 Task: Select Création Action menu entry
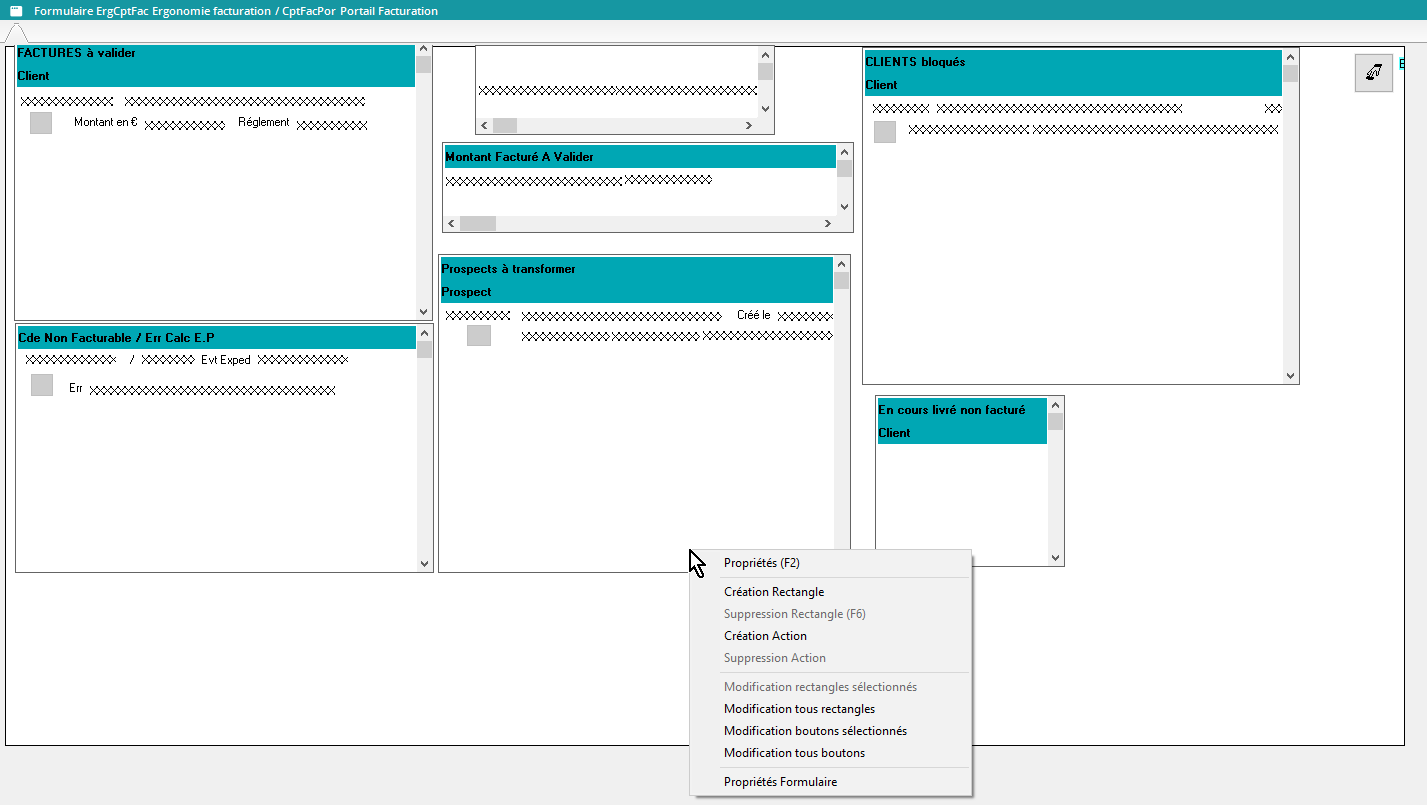tap(765, 636)
